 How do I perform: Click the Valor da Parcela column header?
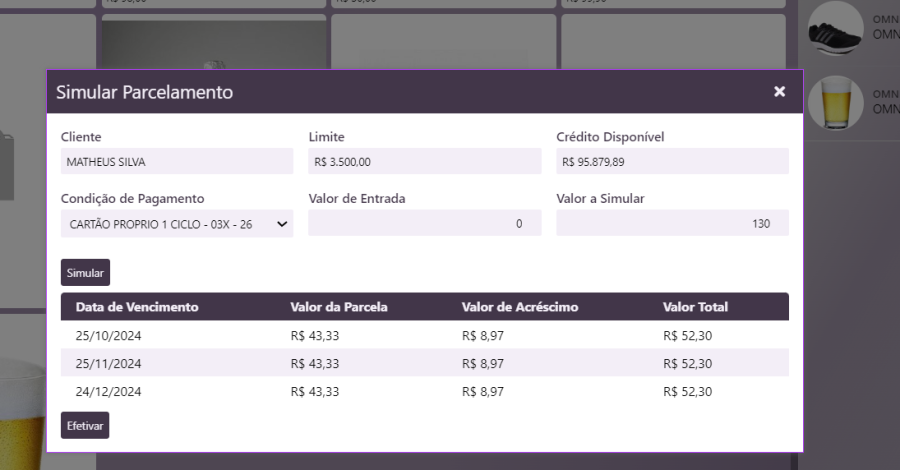(338, 307)
